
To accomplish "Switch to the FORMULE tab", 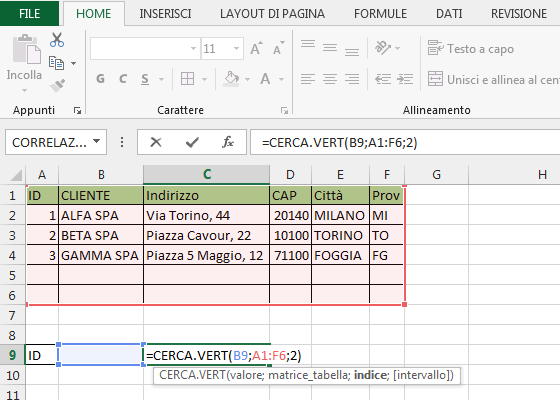I will tap(380, 14).
